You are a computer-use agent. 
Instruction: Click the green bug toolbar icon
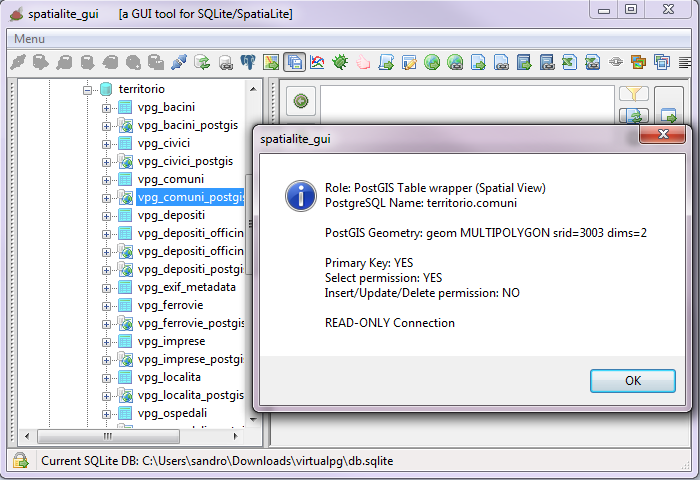point(340,62)
